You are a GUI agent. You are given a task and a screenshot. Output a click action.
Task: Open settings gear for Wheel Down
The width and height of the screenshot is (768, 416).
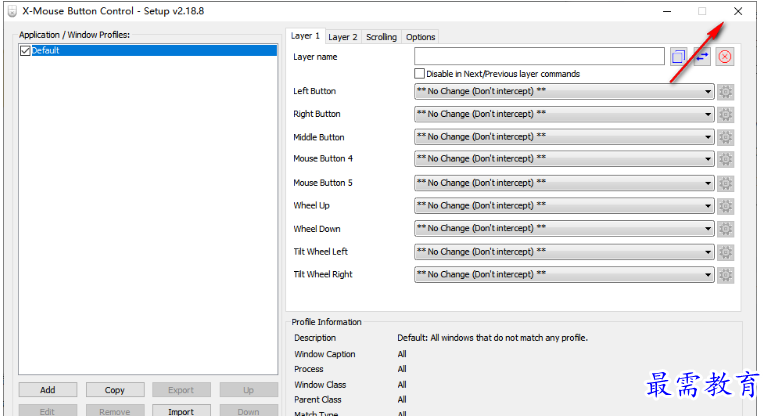[725, 229]
